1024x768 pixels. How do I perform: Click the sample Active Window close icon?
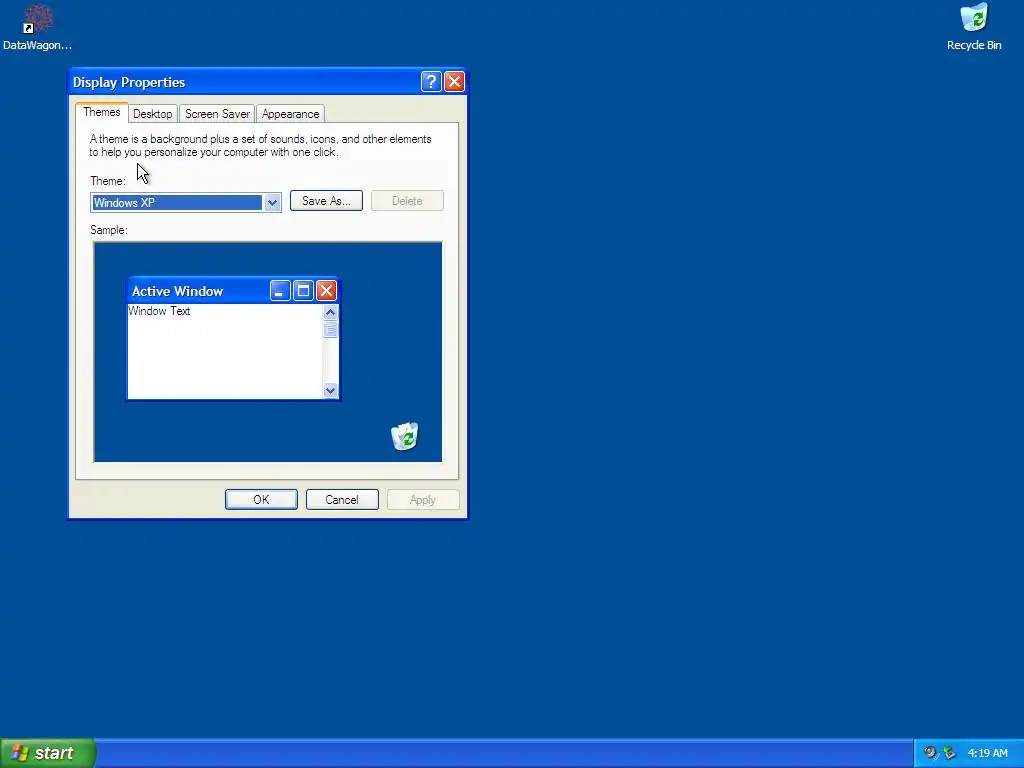tap(326, 291)
